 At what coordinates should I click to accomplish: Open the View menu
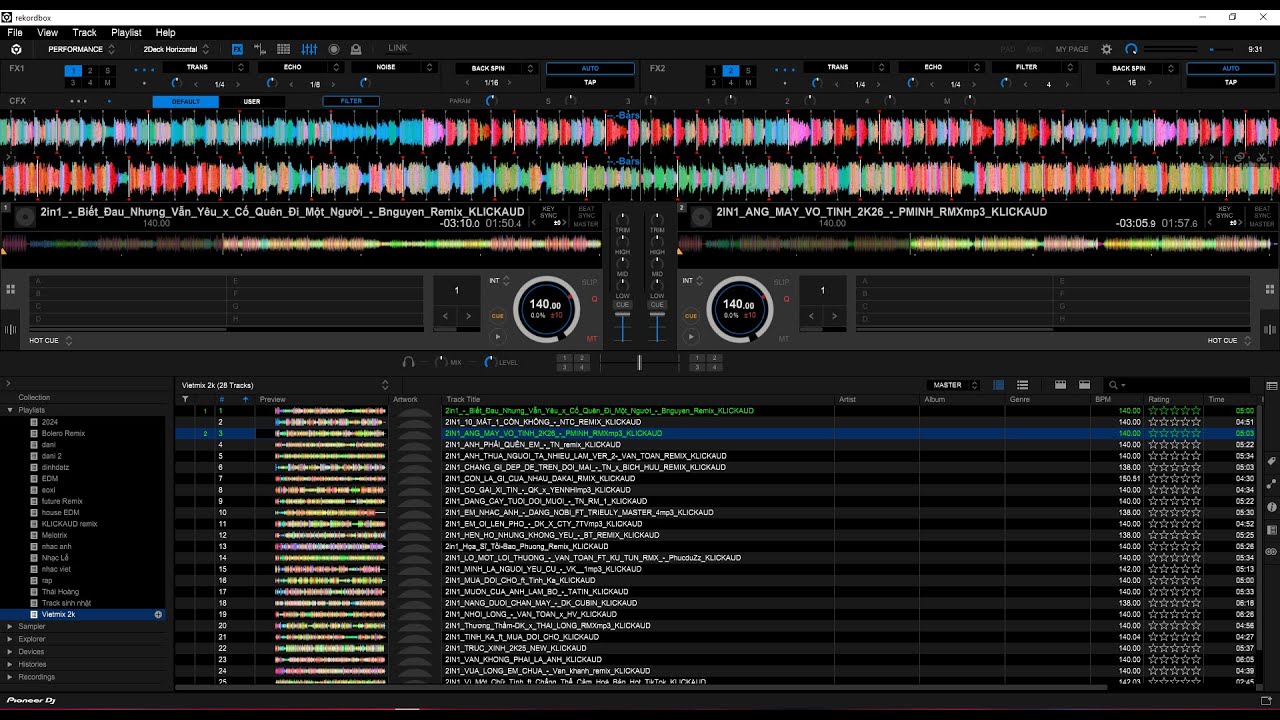coord(47,33)
